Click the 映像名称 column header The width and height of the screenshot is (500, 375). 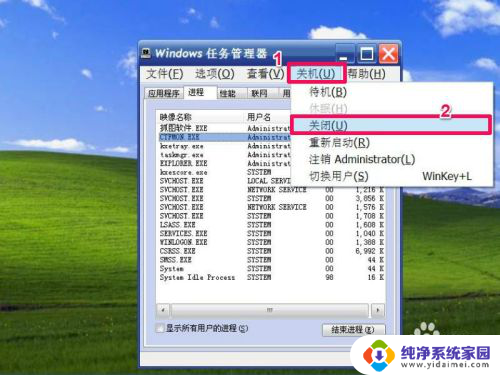click(x=200, y=117)
